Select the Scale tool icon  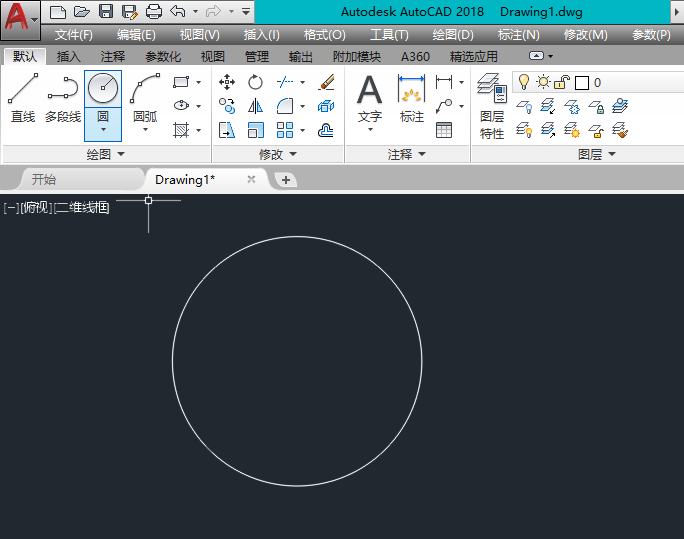pyautogui.click(x=255, y=130)
